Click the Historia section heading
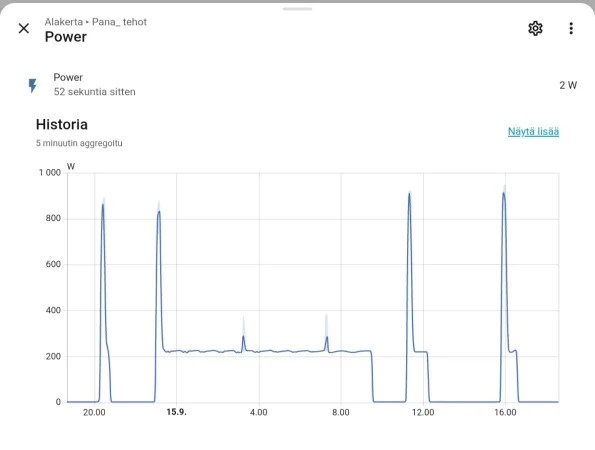The image size is (595, 450). click(61, 124)
